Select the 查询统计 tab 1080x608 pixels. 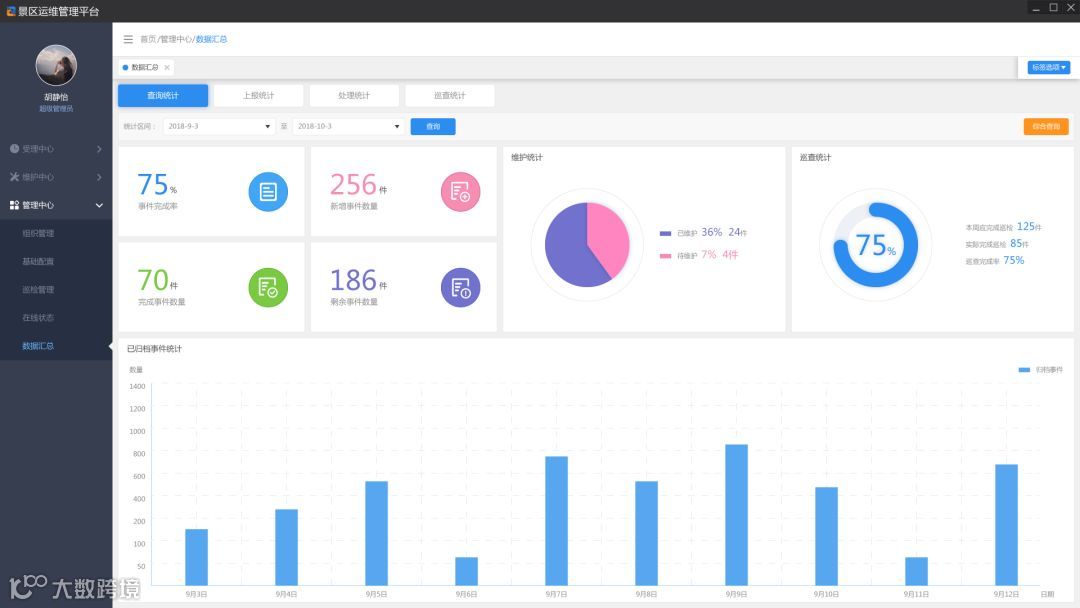click(x=163, y=96)
